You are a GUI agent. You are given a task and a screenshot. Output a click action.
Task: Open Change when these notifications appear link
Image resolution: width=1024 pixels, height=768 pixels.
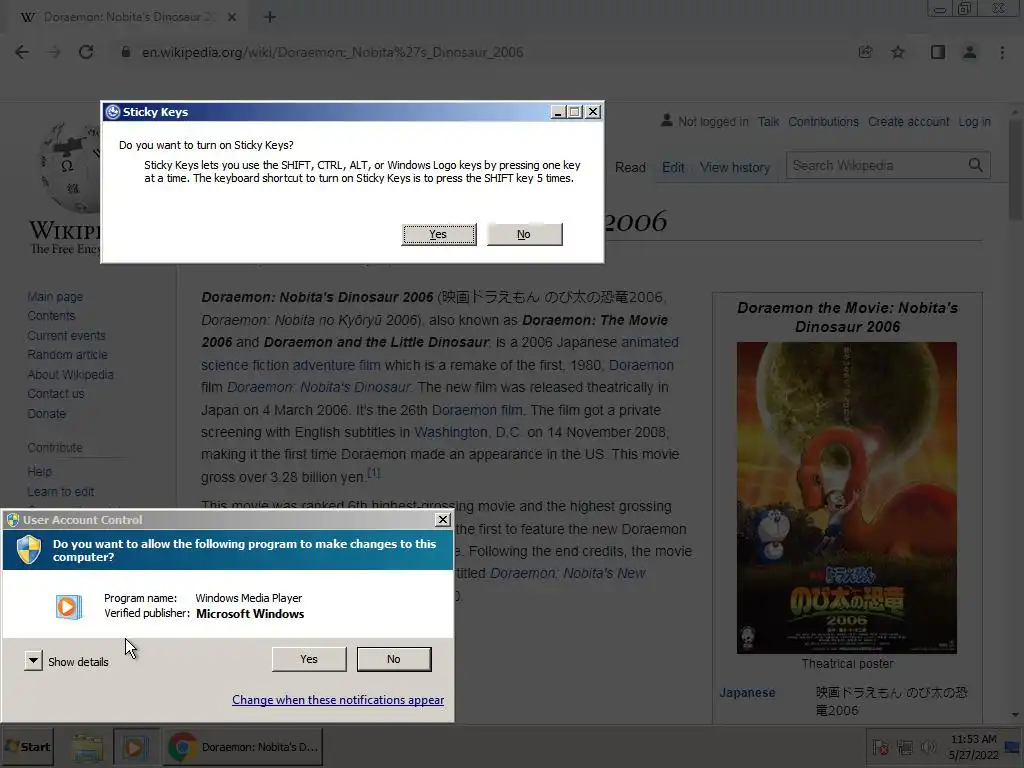[x=338, y=699]
